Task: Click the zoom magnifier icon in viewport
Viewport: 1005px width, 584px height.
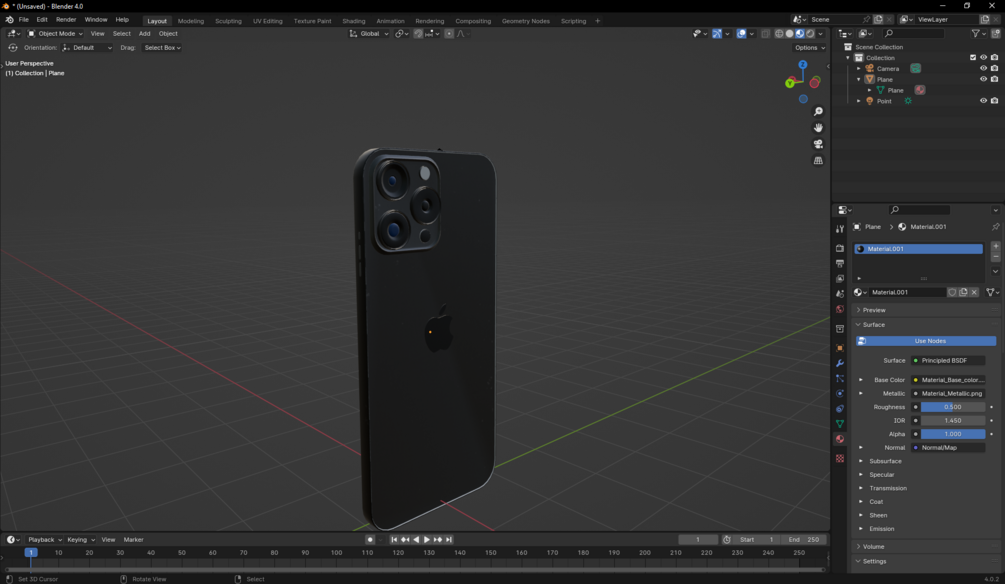Action: tap(818, 112)
